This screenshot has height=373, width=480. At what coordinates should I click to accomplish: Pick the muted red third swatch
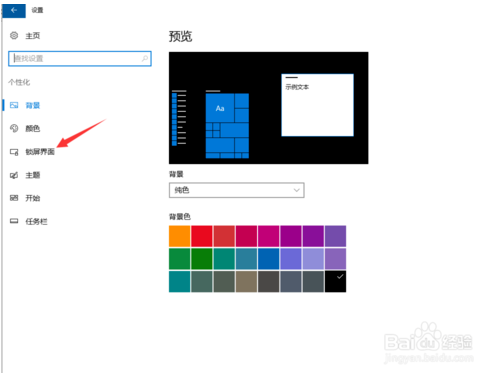click(x=224, y=236)
